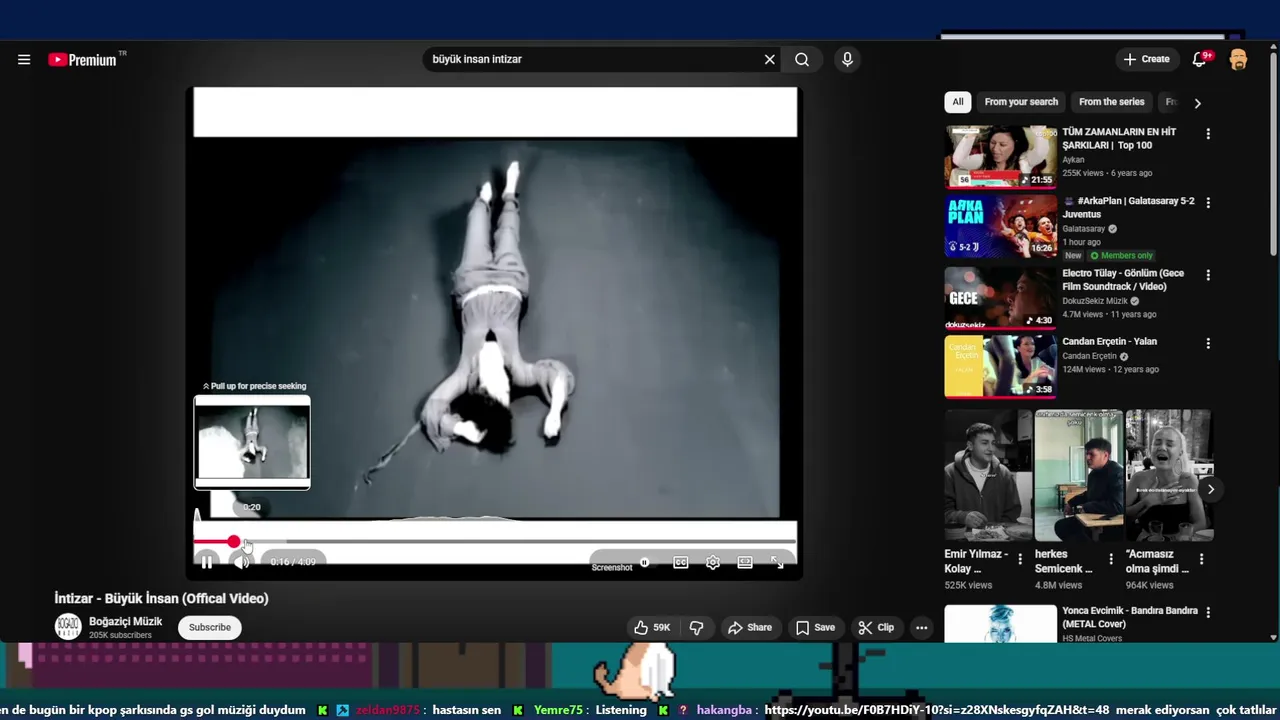
Task: Open "TÜM ZAMANLARIN EN HİT ŞARKILARI" thumbnail
Action: pos(1000,157)
